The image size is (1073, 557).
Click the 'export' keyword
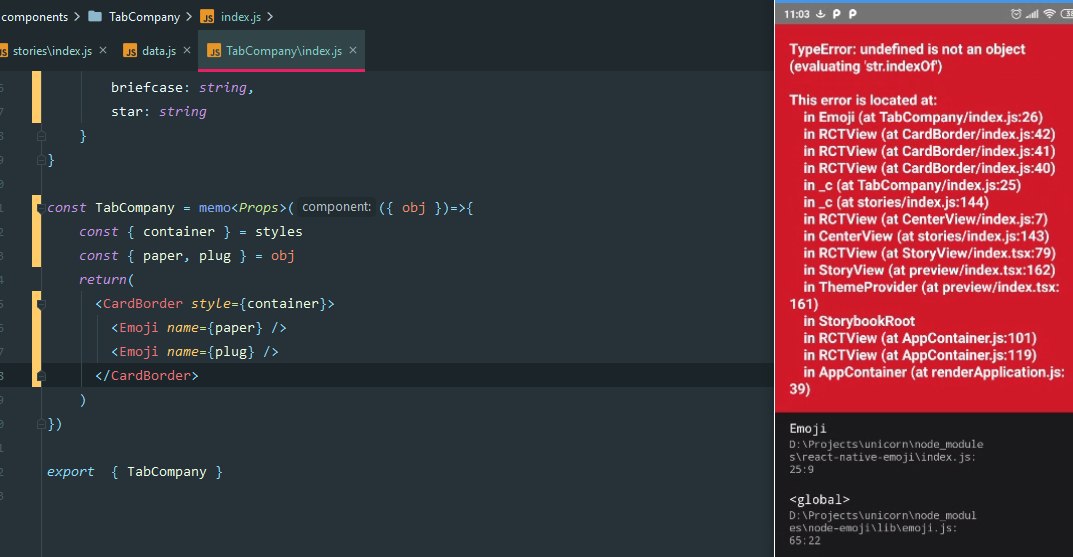tap(70, 471)
